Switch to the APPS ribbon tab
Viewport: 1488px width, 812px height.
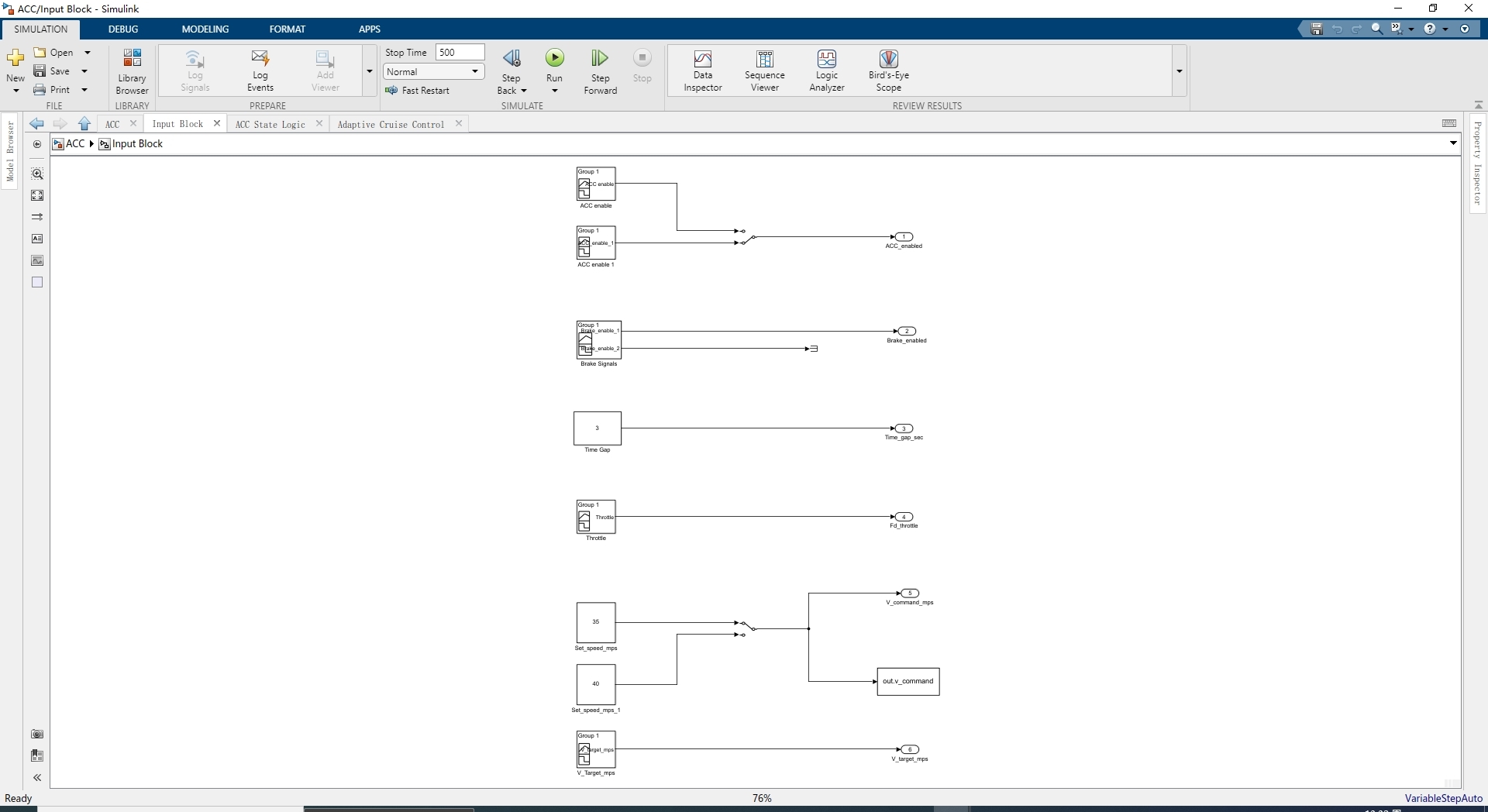pos(370,29)
